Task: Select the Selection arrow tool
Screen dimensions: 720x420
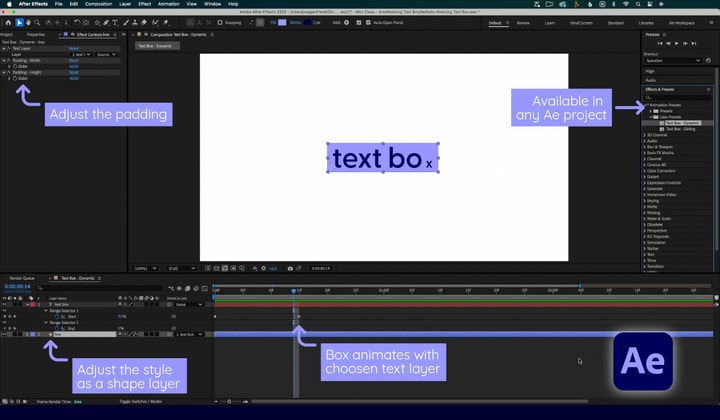Action: [19, 22]
